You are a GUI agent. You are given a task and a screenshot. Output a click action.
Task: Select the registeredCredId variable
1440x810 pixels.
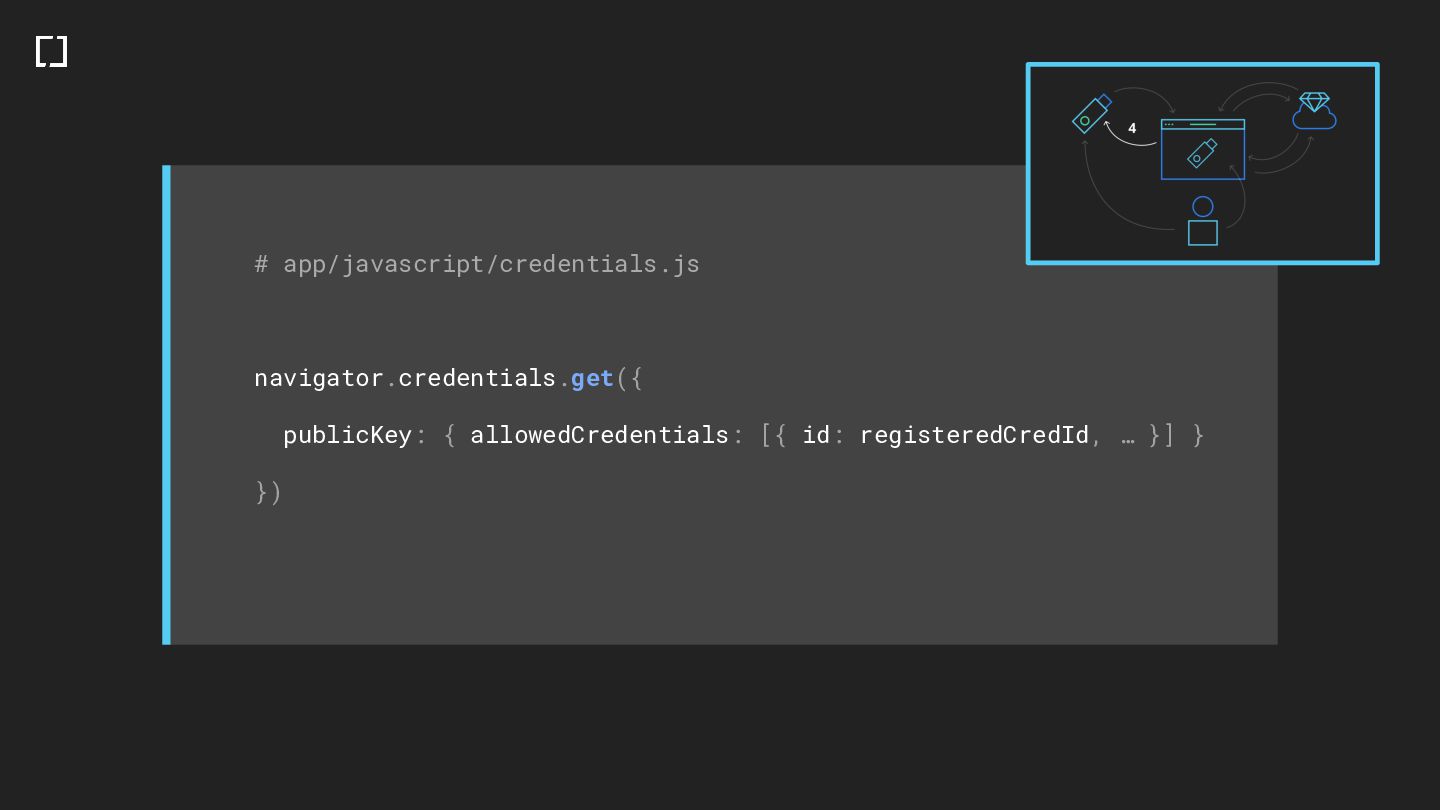coord(974,435)
